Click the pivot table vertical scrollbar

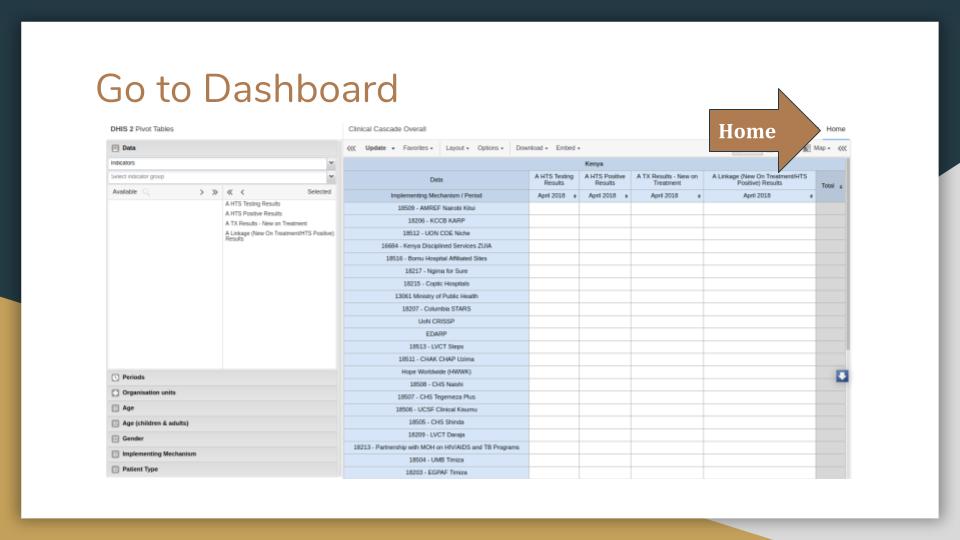tap(848, 254)
